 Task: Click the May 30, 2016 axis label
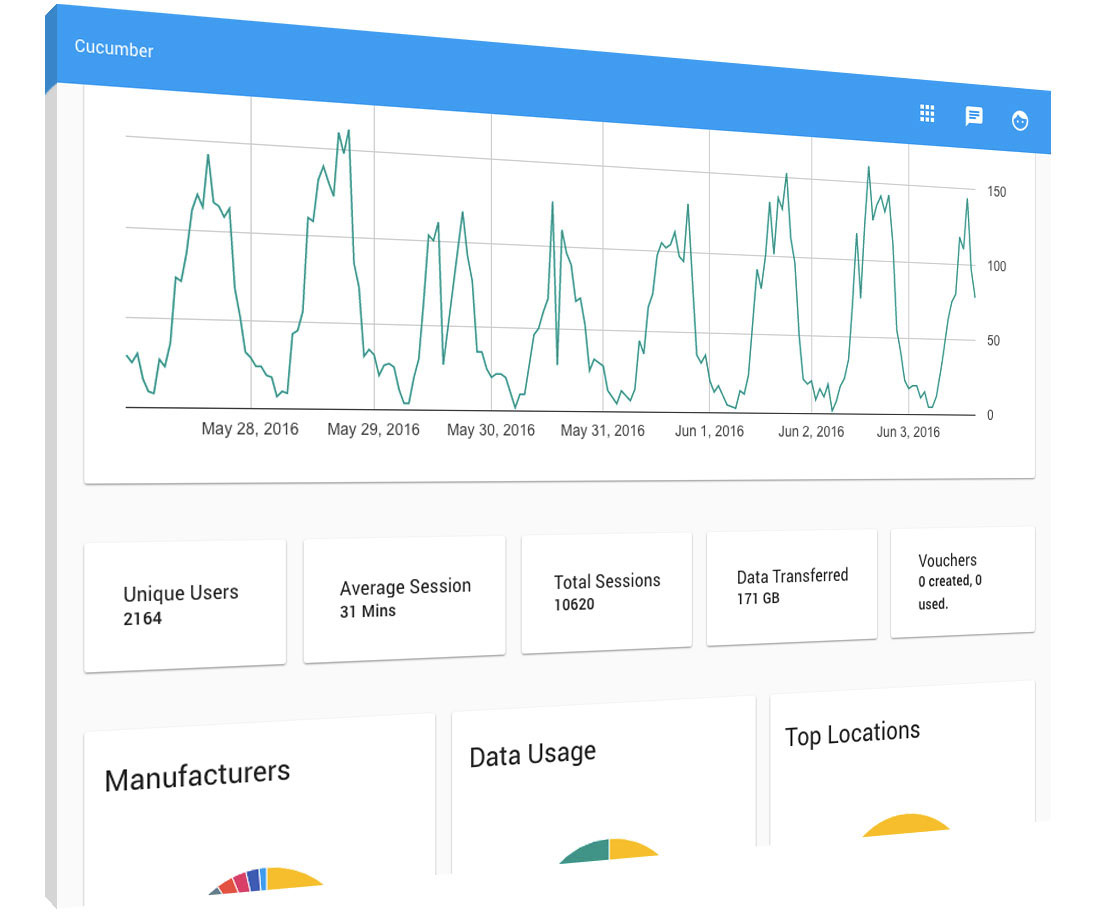[491, 430]
